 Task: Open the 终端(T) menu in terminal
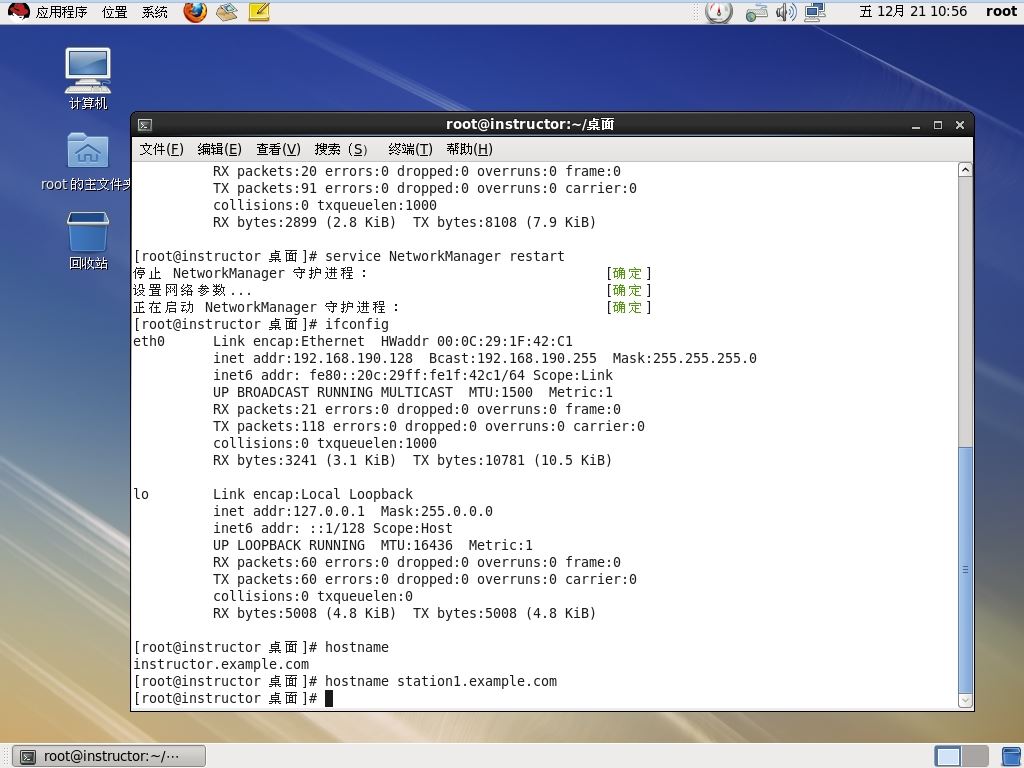[410, 150]
